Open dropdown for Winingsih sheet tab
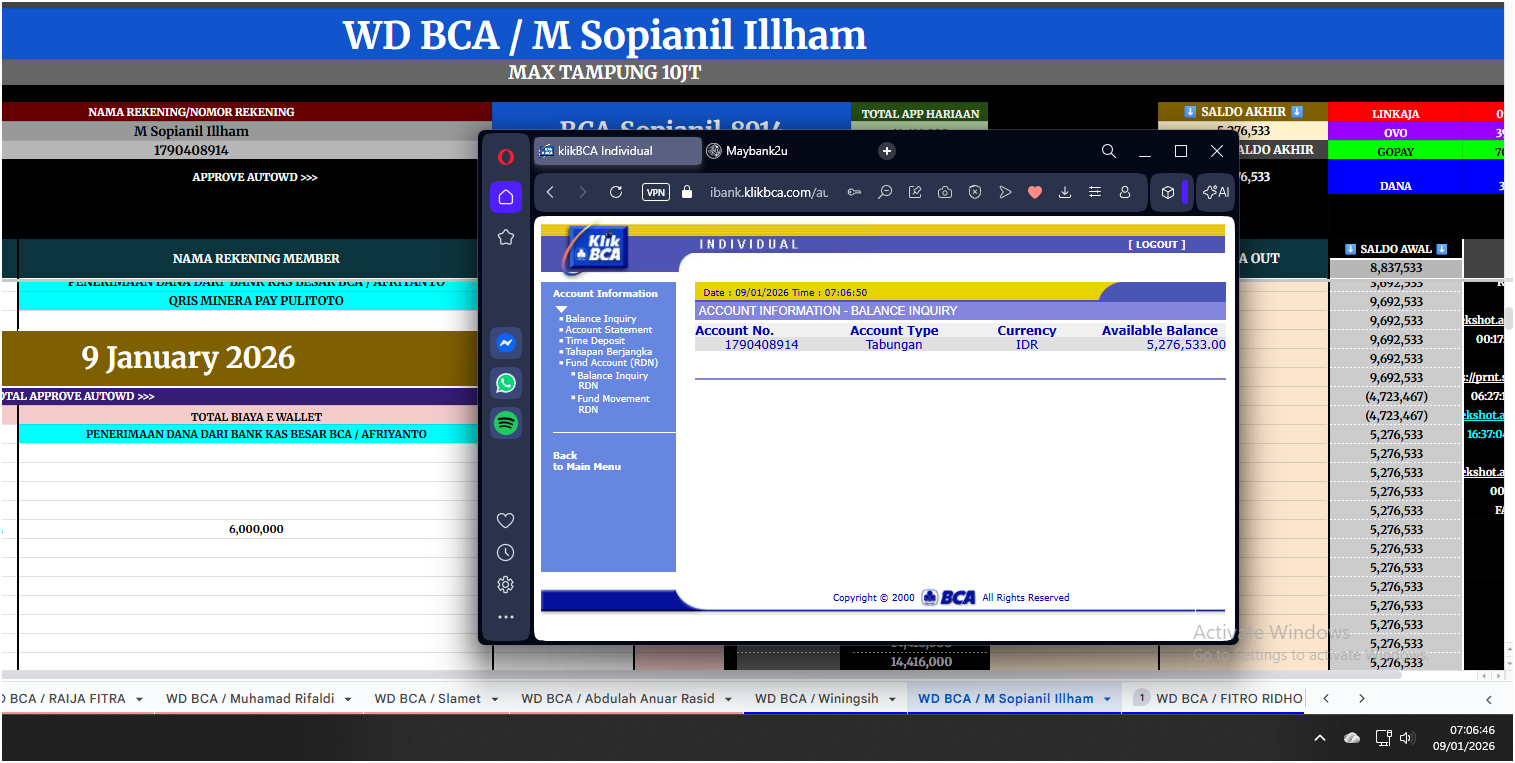The width and height of the screenshot is (1515, 763). [893, 699]
